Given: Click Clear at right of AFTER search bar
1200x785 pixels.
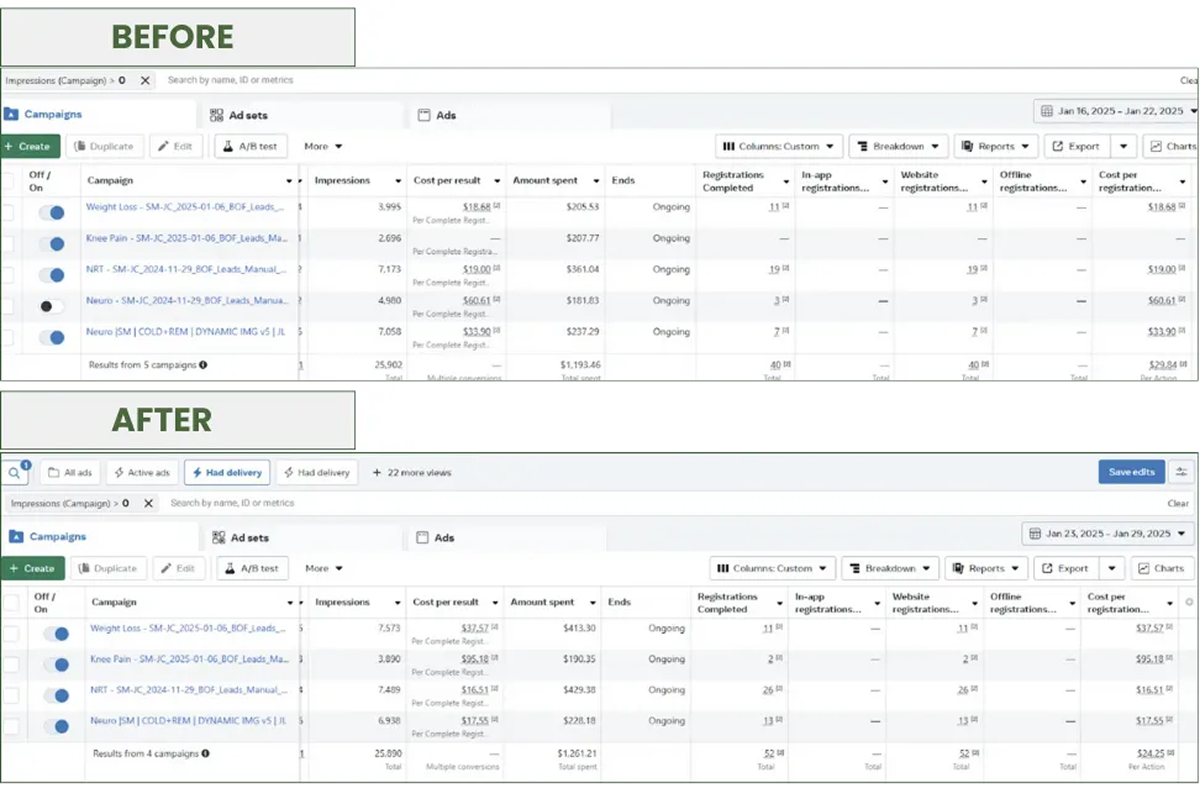Looking at the screenshot, I should point(1179,504).
